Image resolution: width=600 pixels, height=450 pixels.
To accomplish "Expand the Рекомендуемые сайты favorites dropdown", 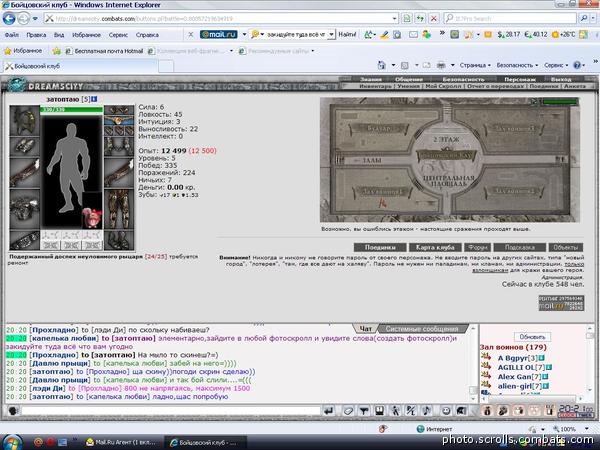I will [313, 51].
